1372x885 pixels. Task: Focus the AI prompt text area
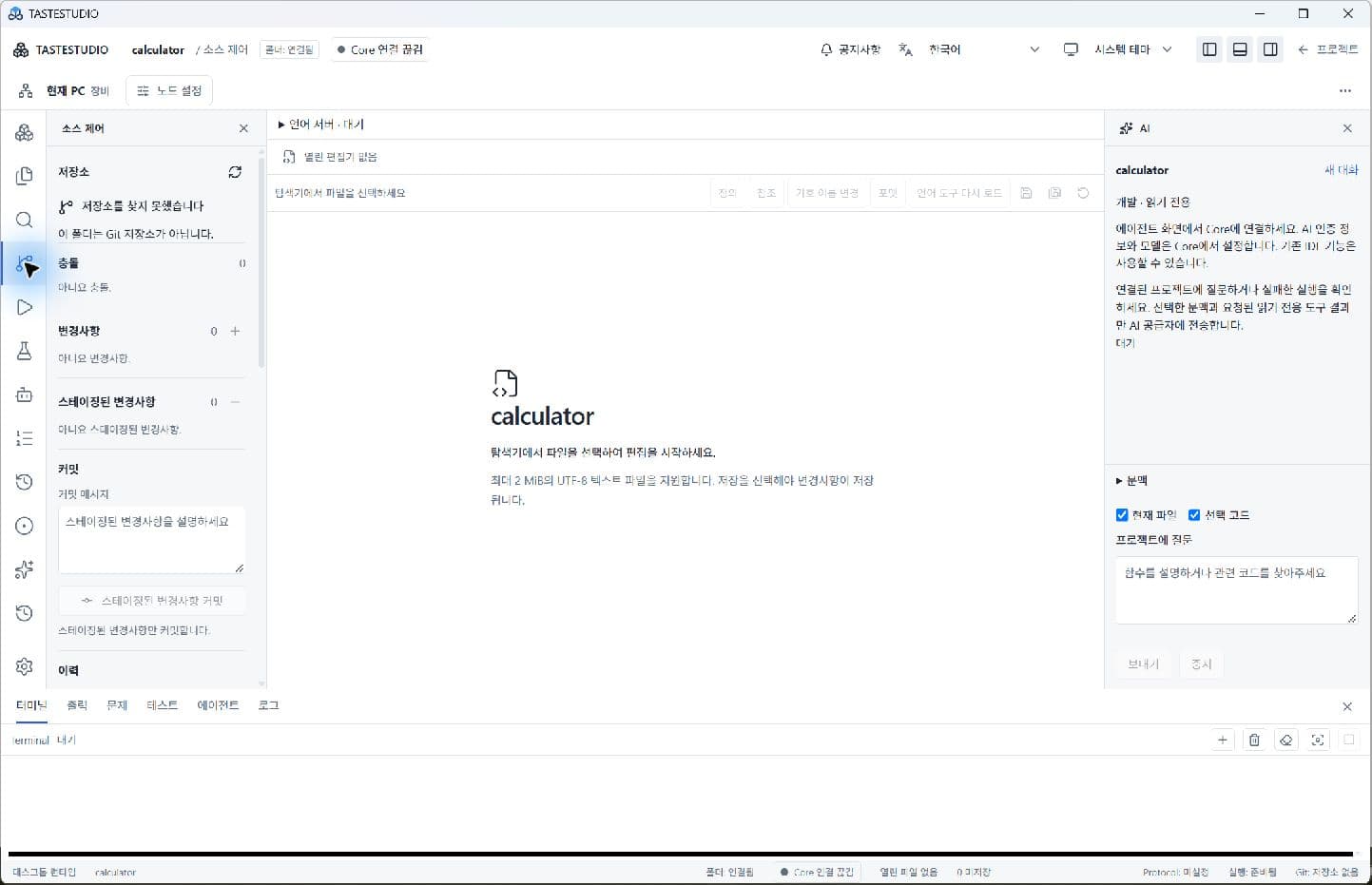click(1236, 590)
